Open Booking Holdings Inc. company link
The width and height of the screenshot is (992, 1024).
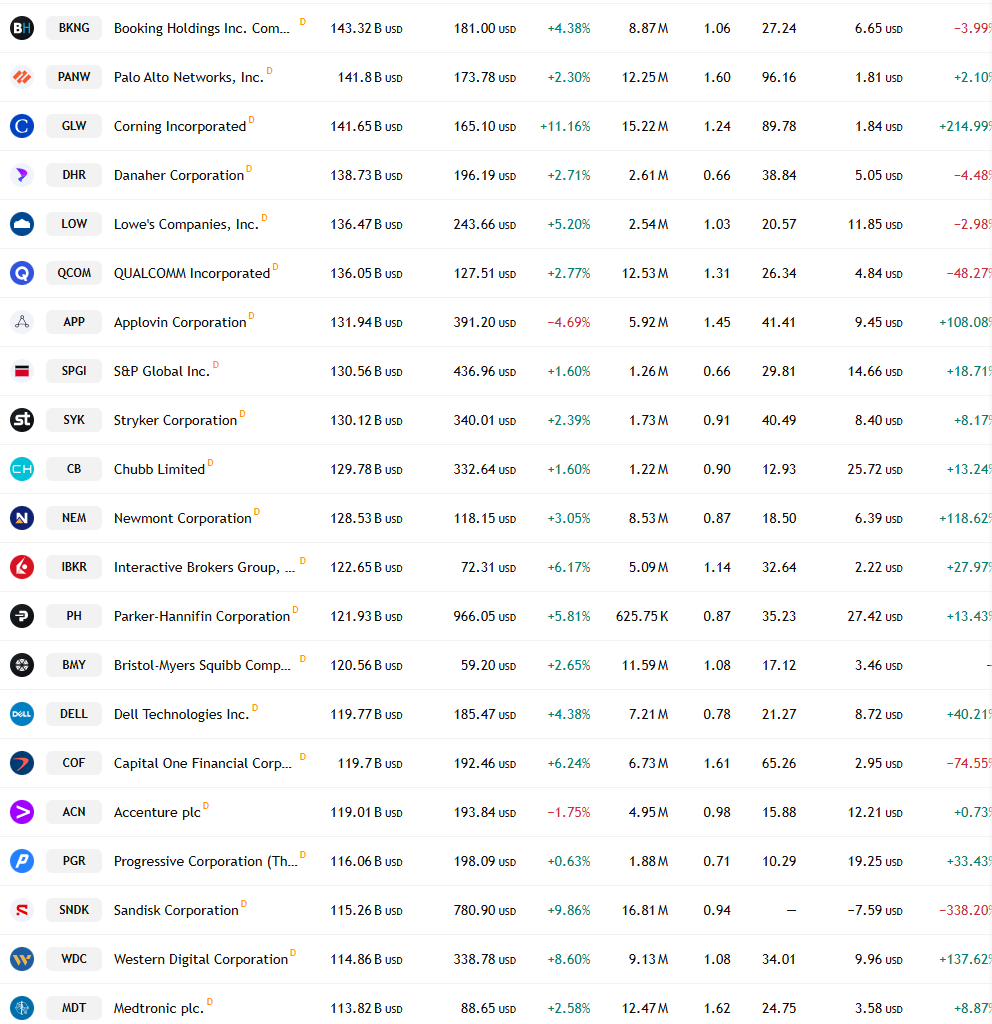202,28
